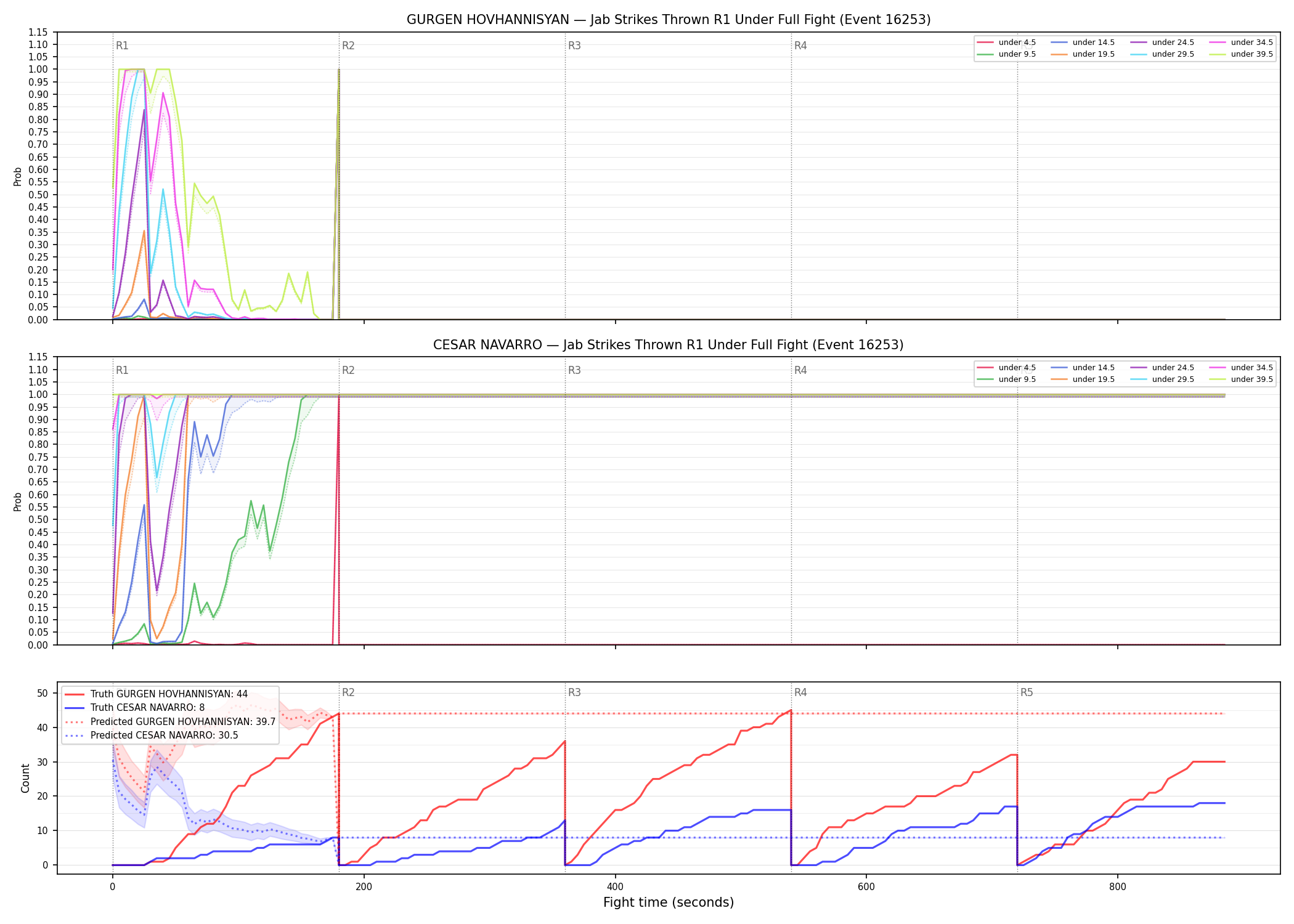Click the 'under 29.5' legend entry in top chart
The width and height of the screenshot is (1294, 924).
pos(1163,54)
